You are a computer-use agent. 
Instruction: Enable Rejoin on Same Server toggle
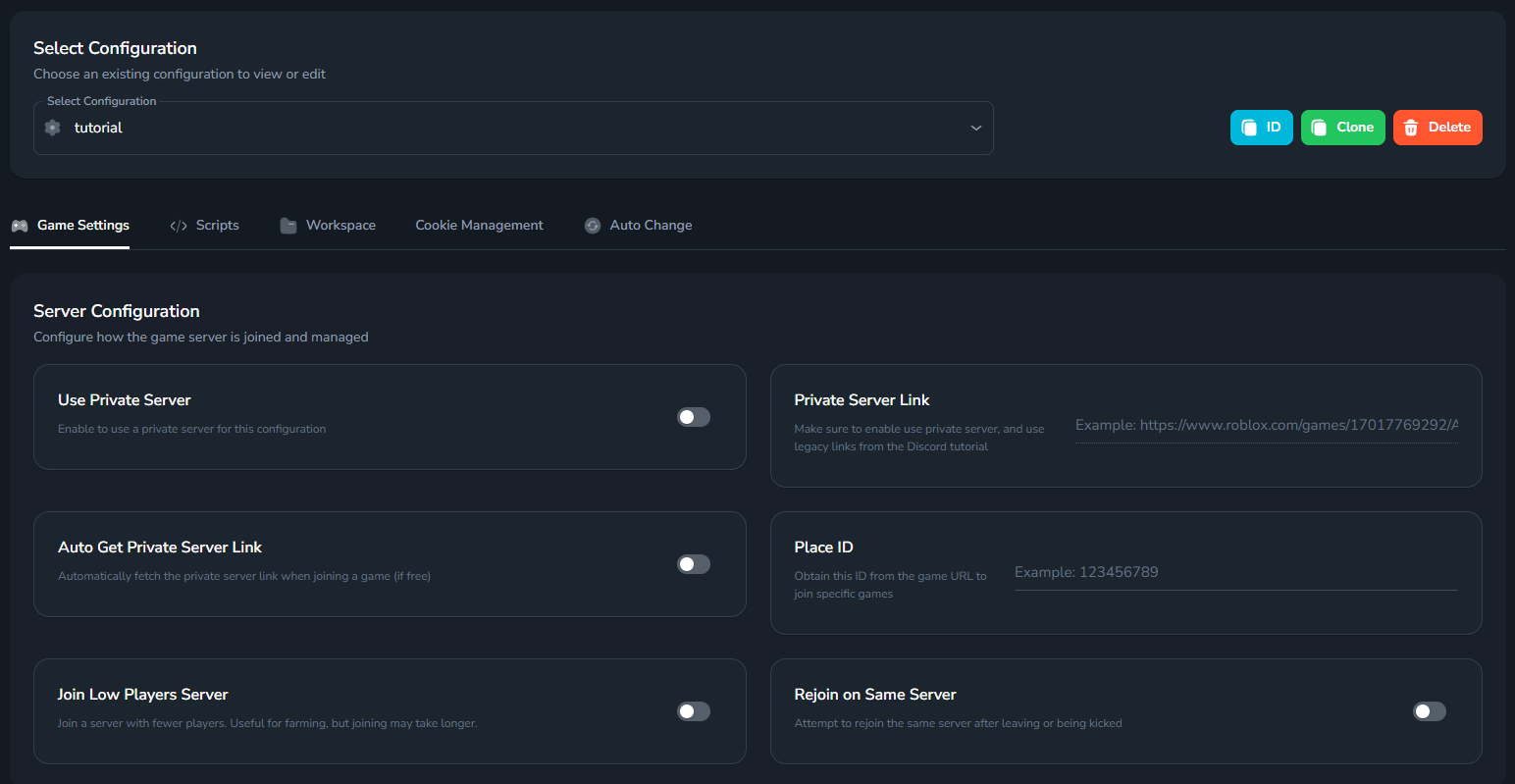pos(1430,711)
